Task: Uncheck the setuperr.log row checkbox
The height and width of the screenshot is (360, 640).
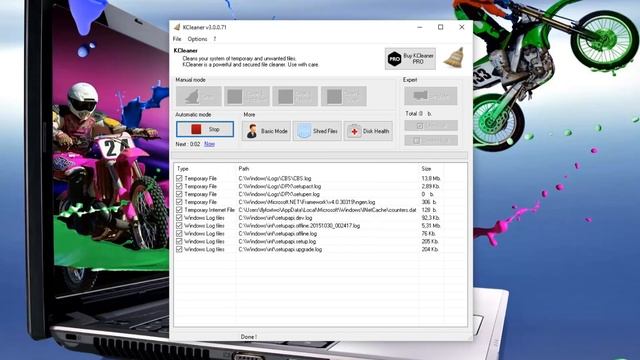Action: (x=179, y=194)
